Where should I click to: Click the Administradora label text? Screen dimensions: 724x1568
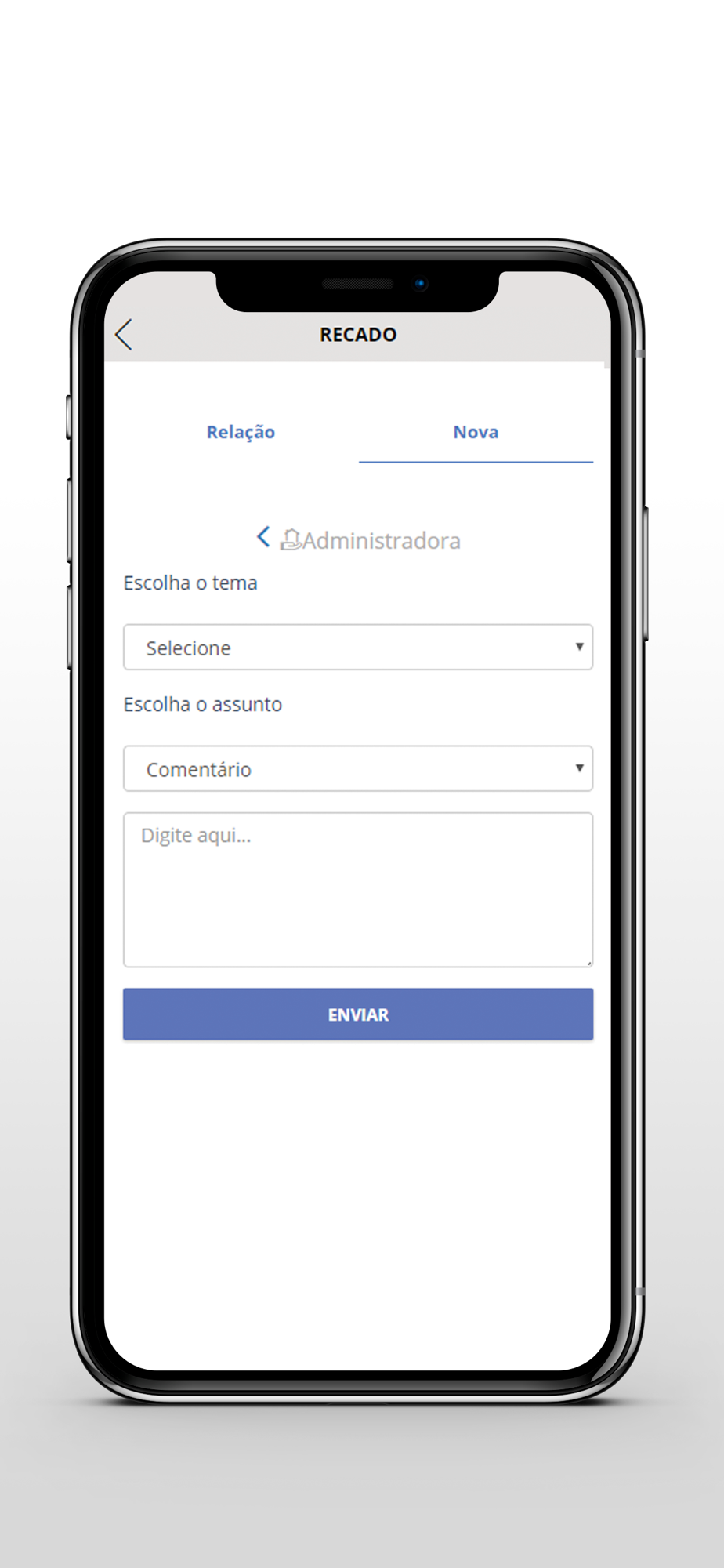382,540
